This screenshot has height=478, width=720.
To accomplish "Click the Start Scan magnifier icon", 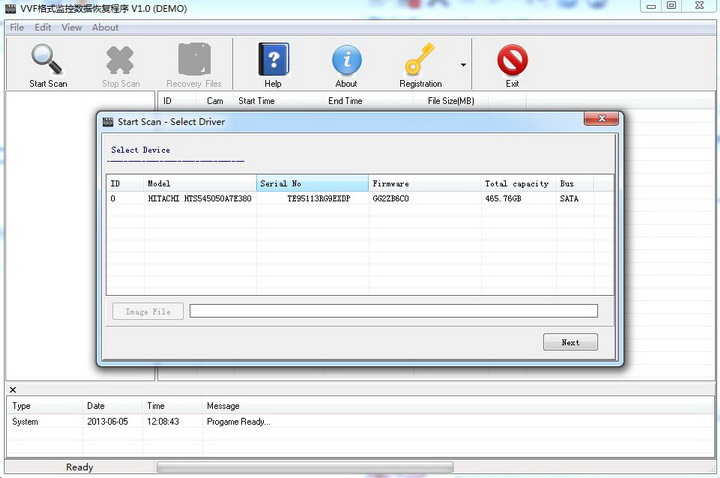I will click(46, 59).
